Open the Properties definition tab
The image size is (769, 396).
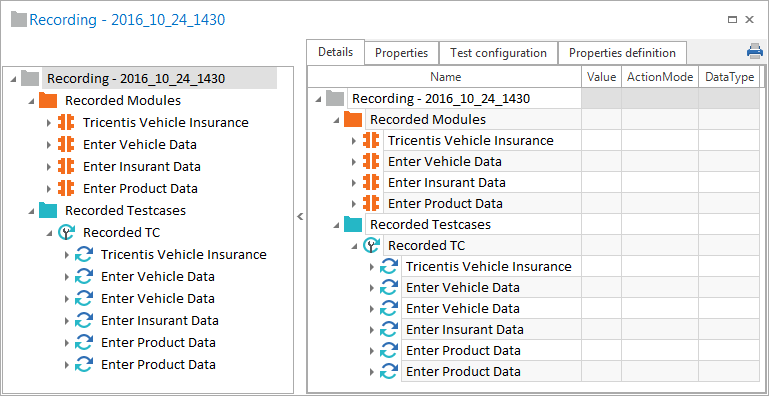pyautogui.click(x=622, y=53)
